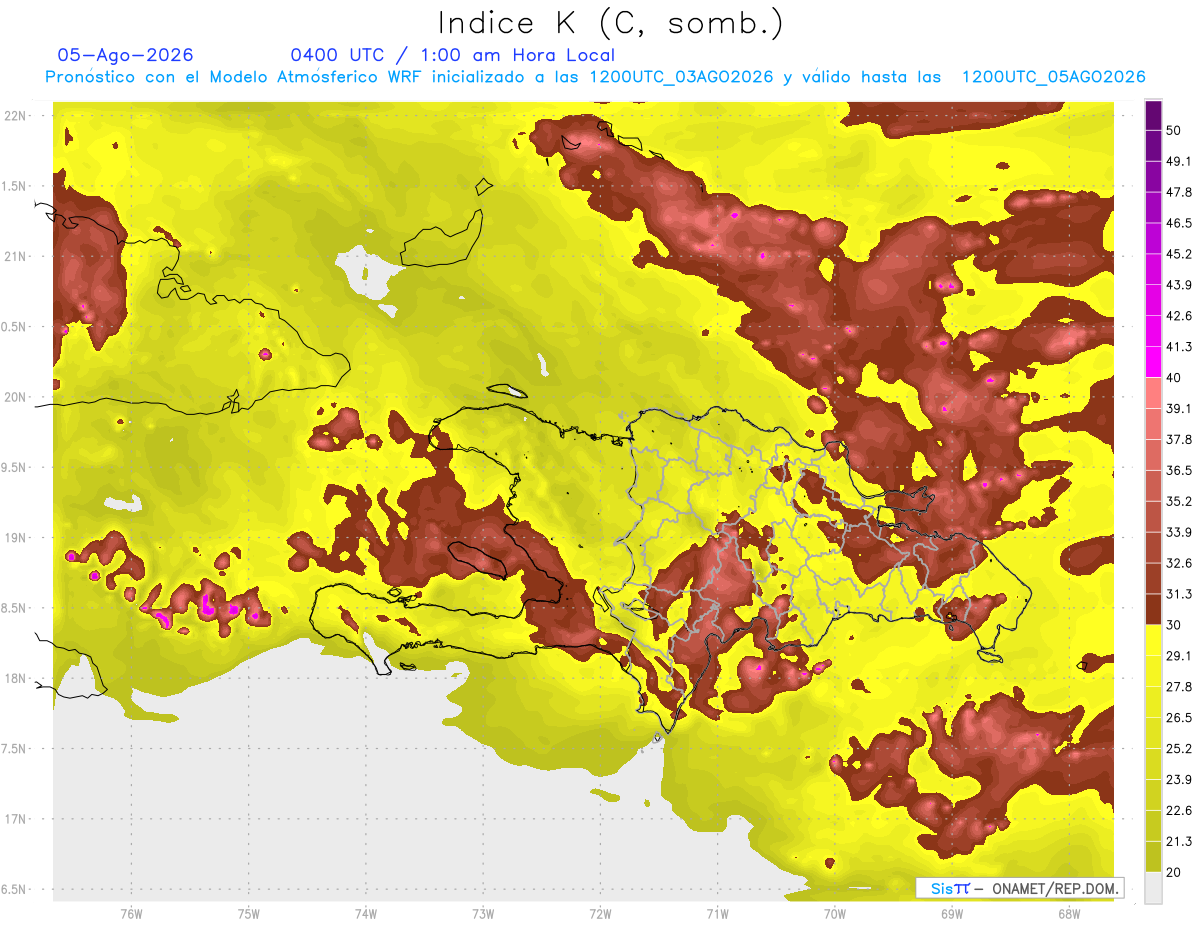This screenshot has width=1200, height=927.
Task: Click the '21N' latitude label
Action: (x=14, y=256)
